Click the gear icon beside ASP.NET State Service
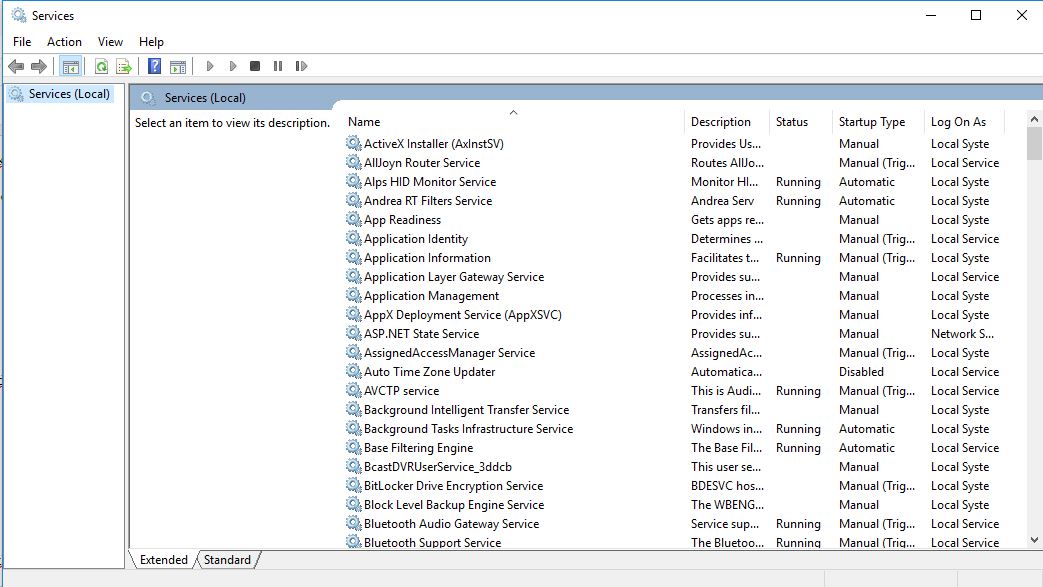The width and height of the screenshot is (1043, 587). 353,333
